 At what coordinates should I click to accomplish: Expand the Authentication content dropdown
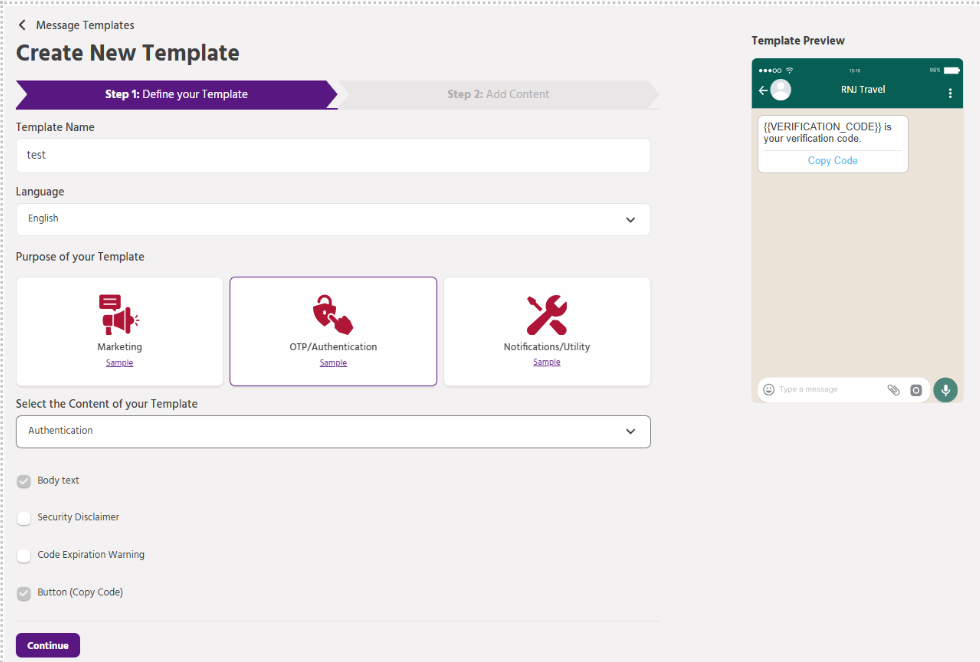coord(333,431)
